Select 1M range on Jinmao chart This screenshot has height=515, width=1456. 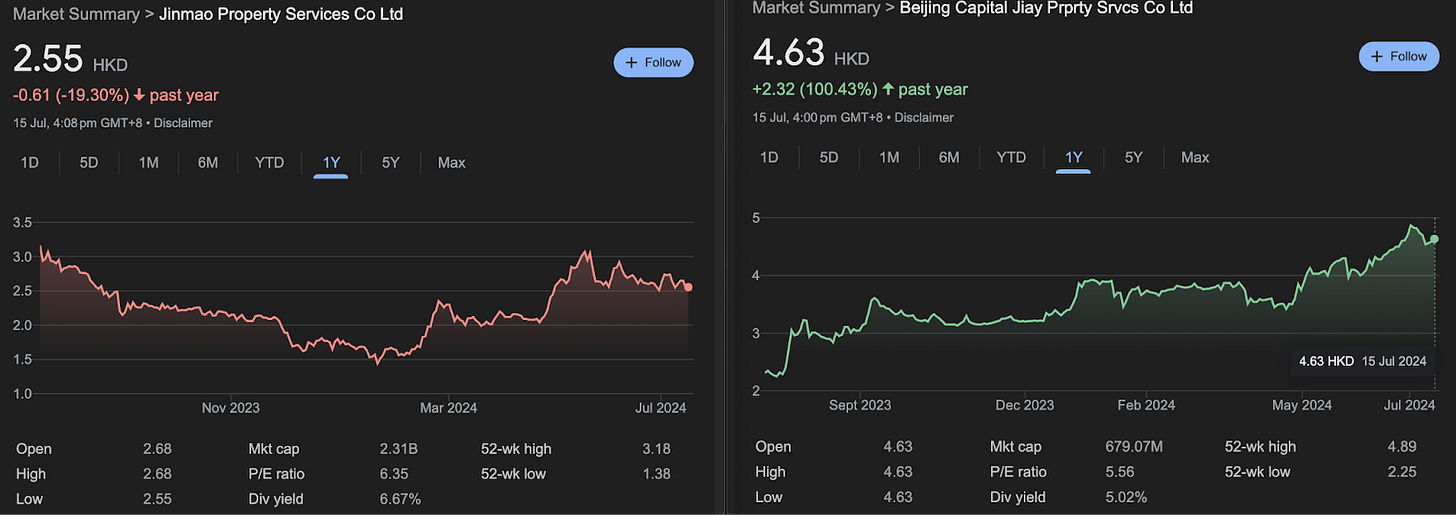(149, 162)
